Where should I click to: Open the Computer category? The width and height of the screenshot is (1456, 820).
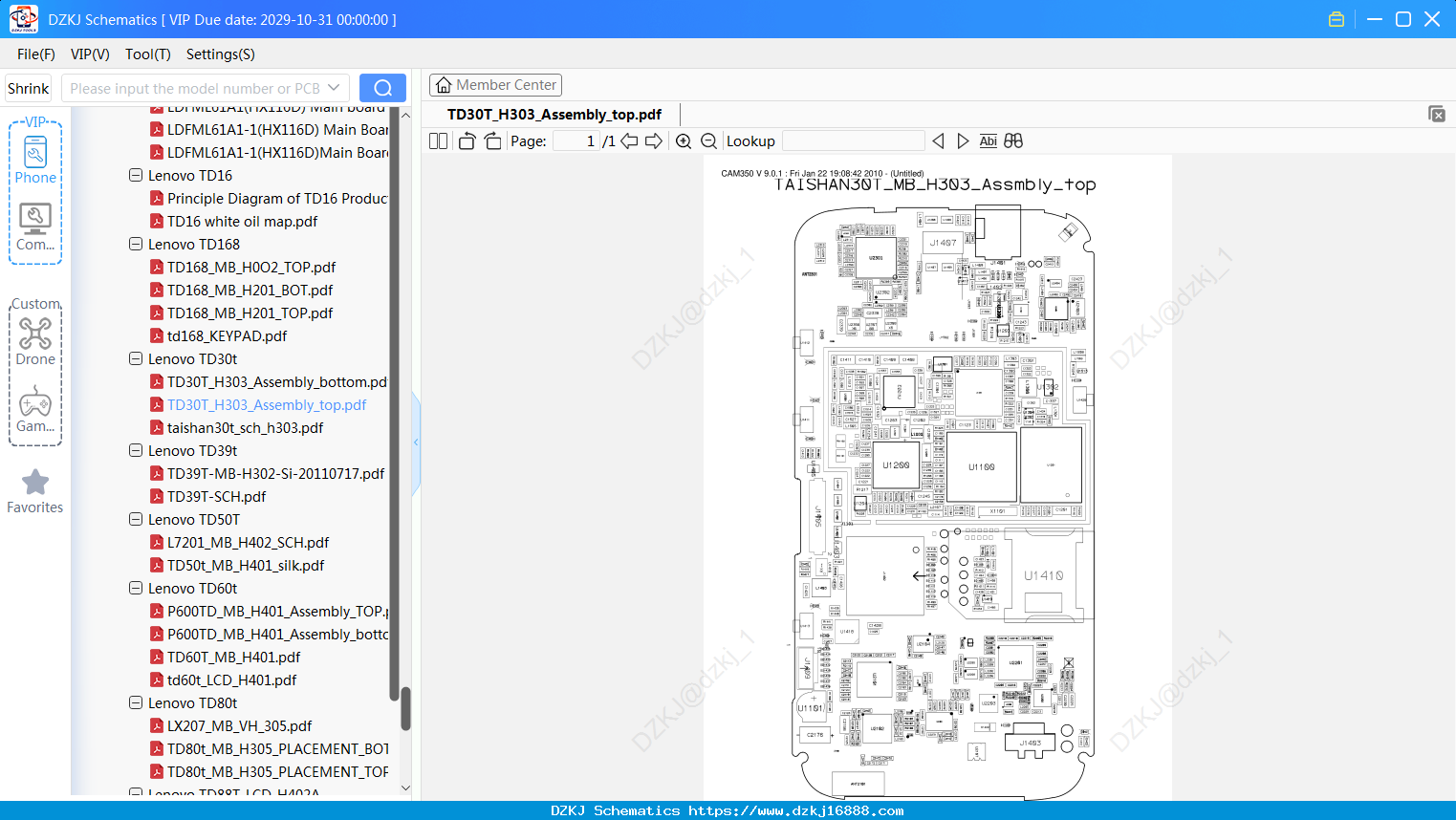35,227
